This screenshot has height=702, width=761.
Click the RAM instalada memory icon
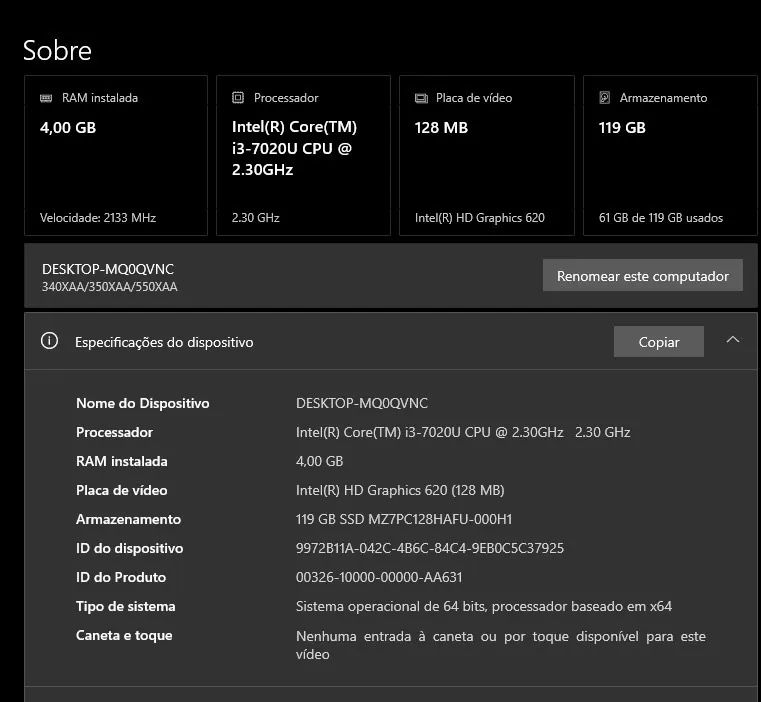tap(46, 99)
